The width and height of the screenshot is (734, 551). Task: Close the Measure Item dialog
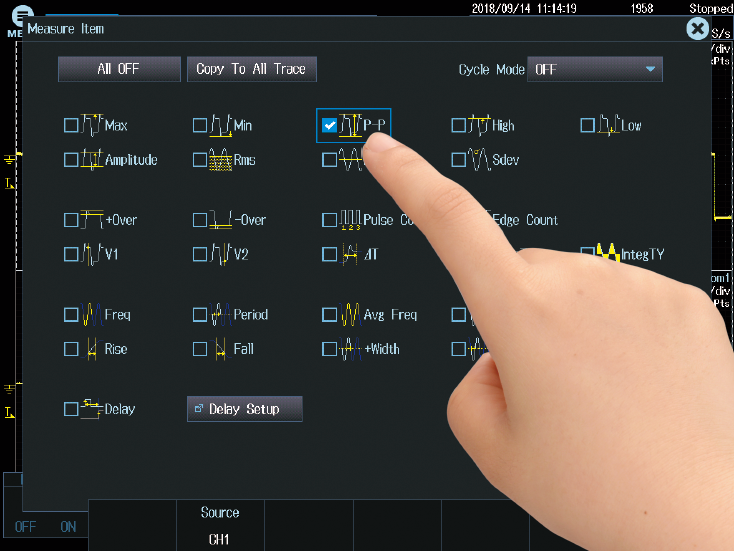pyautogui.click(x=697, y=29)
